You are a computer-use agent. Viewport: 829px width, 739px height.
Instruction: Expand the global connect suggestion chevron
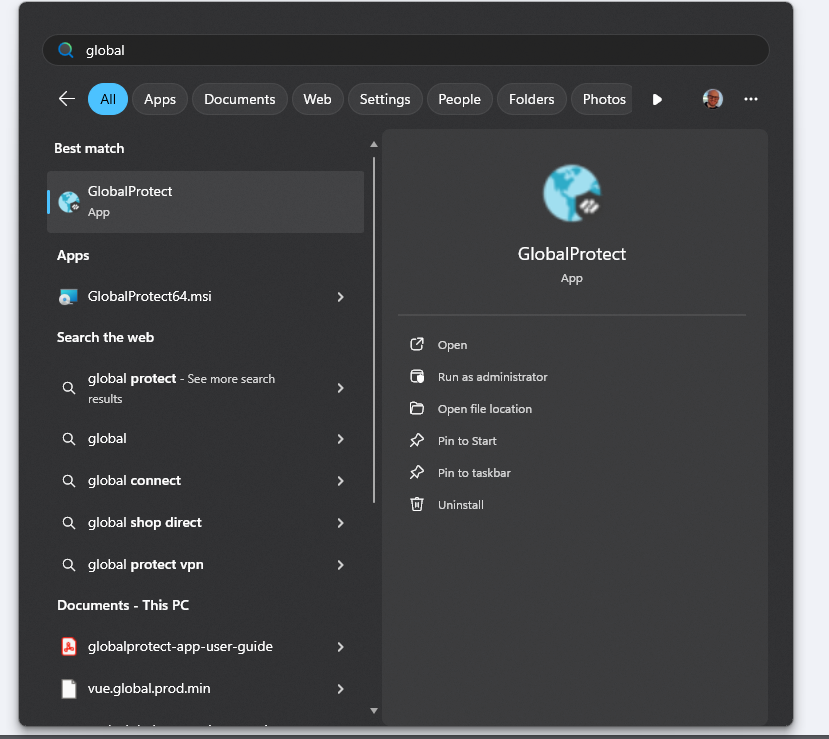click(x=341, y=481)
